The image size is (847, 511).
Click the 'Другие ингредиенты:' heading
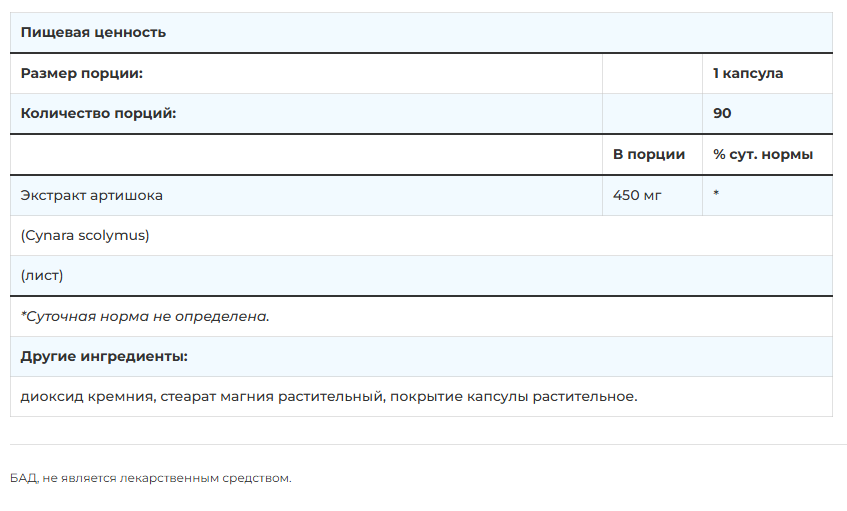coord(104,356)
